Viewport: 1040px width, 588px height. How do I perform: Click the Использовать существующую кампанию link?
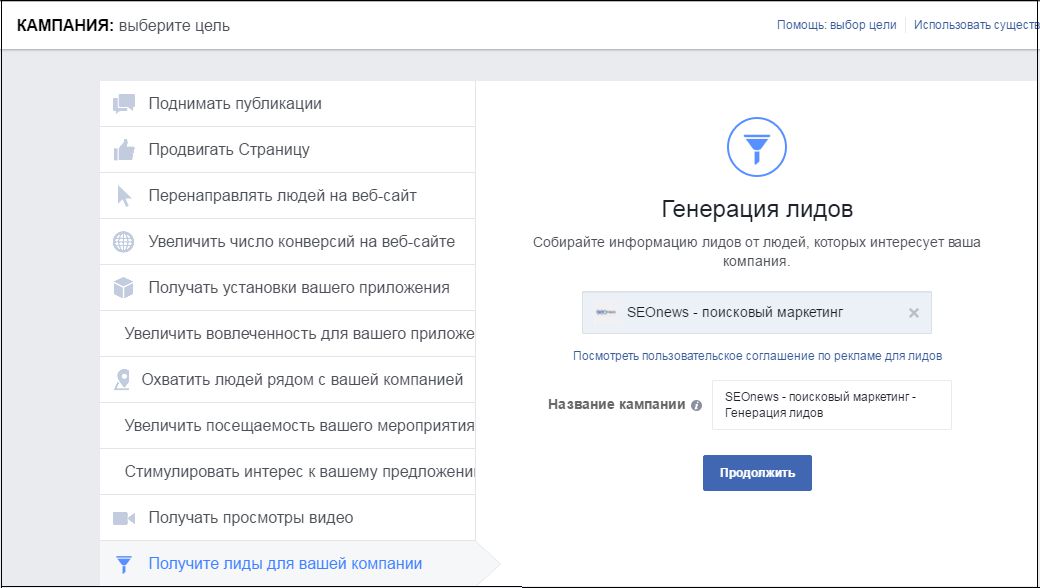976,25
